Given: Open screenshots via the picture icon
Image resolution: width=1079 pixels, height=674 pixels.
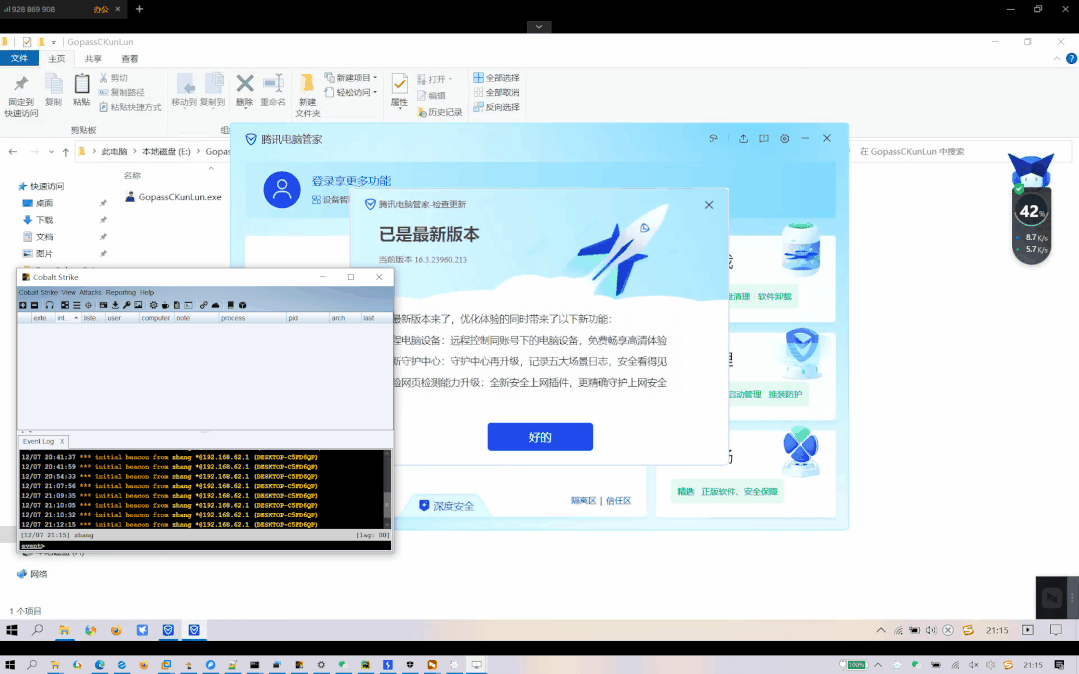Looking at the screenshot, I should (x=138, y=305).
